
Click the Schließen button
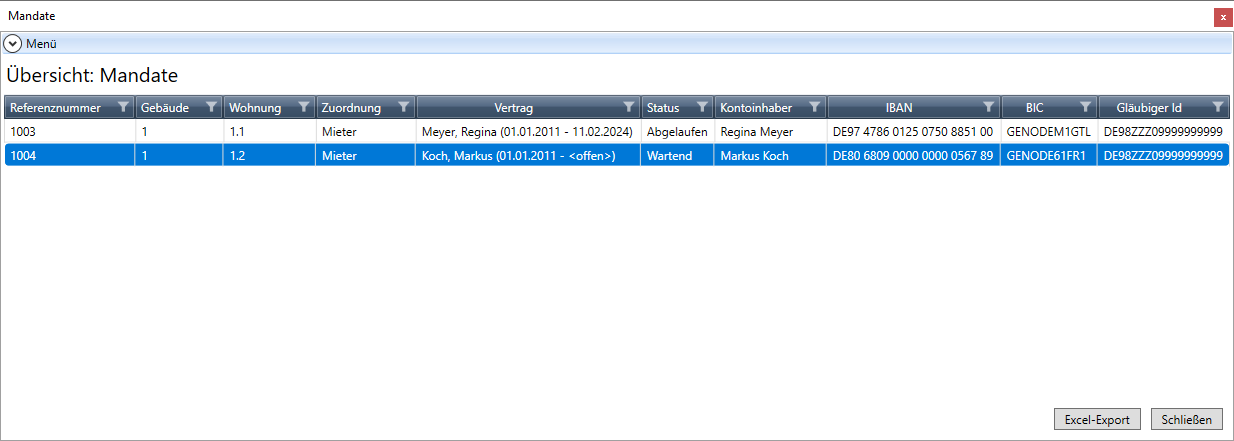(1187, 420)
